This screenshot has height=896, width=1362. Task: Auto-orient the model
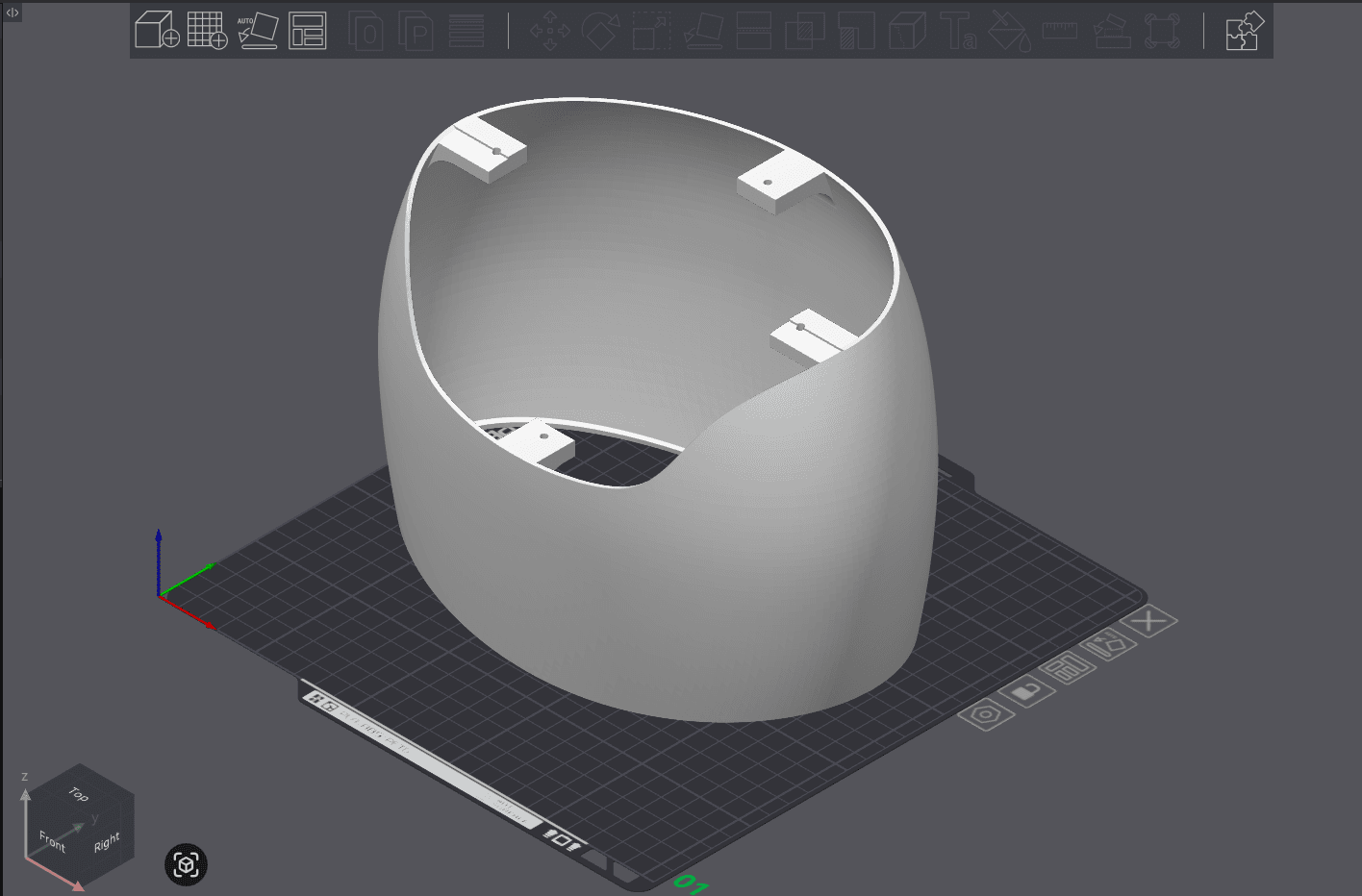tap(258, 30)
